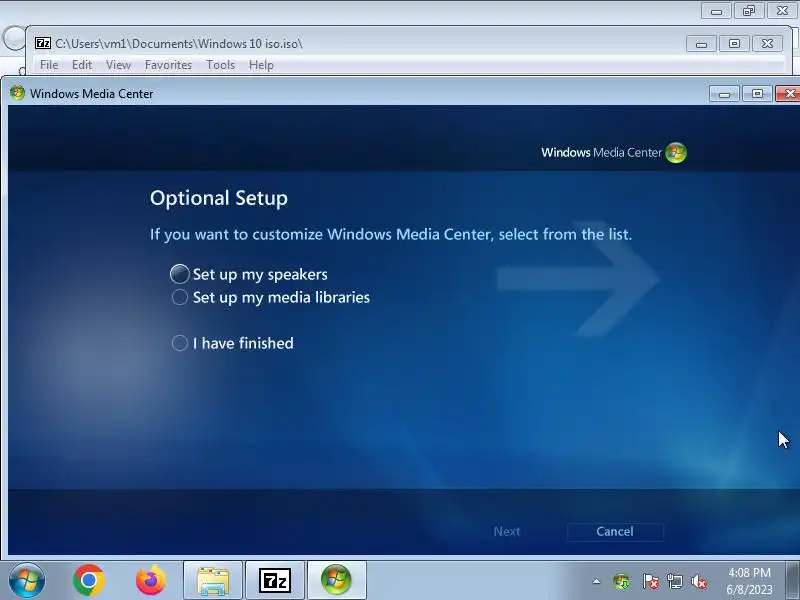Screen dimensions: 800x600
Task: Switch to 7-Zip taskbar button
Action: pos(275,581)
